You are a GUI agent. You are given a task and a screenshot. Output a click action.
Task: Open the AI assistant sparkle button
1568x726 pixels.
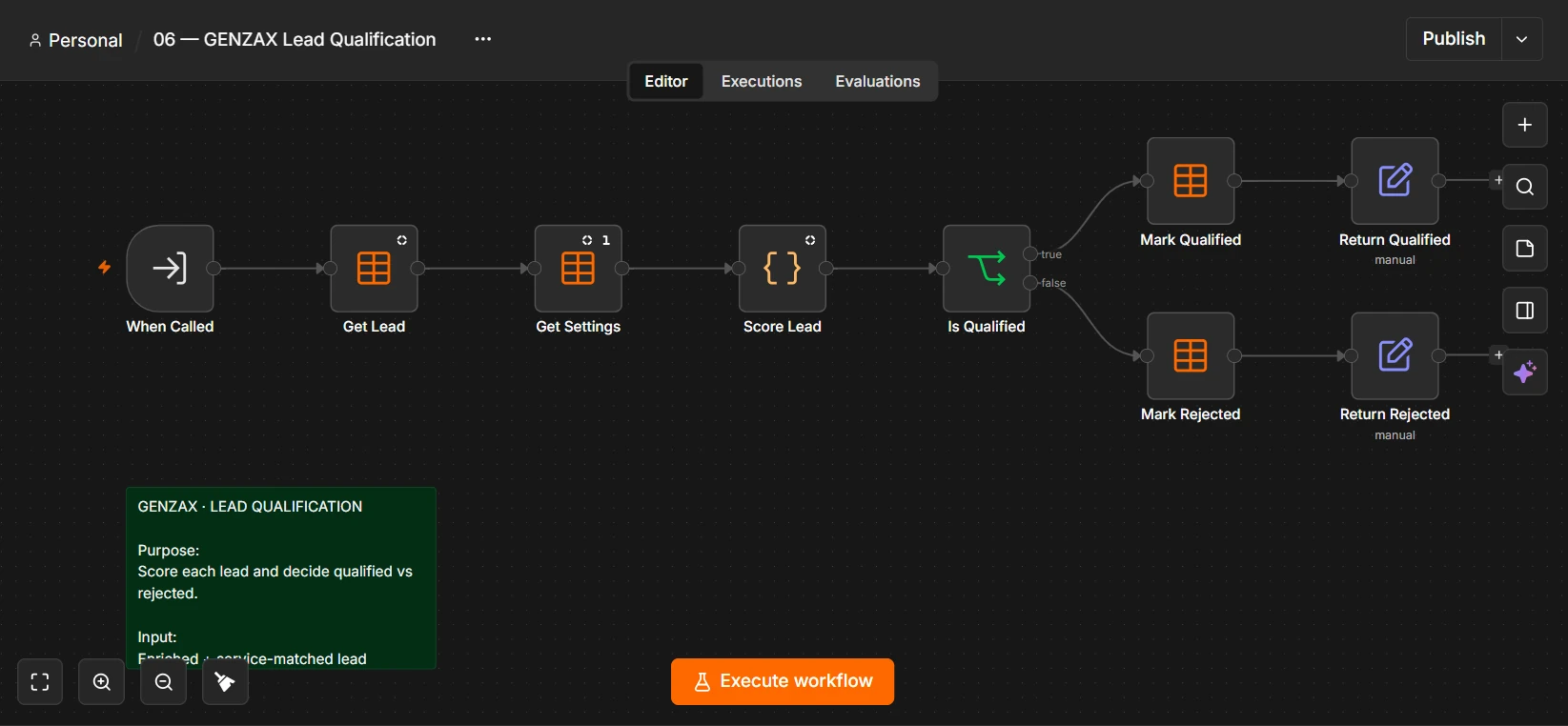pyautogui.click(x=1525, y=372)
